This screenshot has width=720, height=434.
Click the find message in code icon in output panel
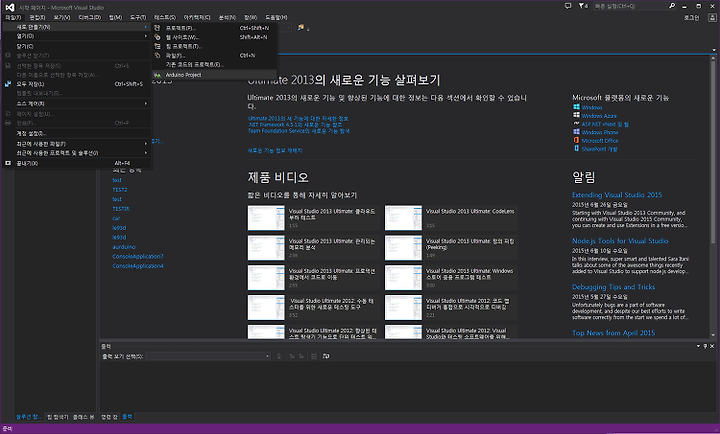pyautogui.click(x=280, y=356)
